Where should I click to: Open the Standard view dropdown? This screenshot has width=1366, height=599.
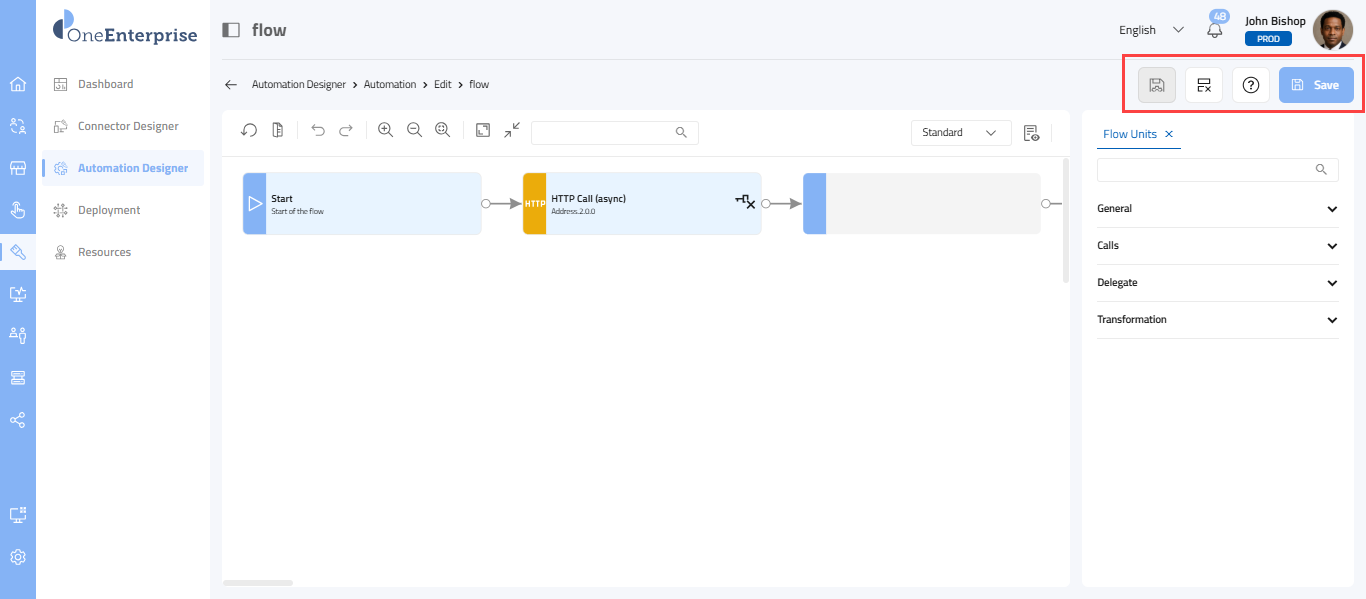click(x=960, y=132)
